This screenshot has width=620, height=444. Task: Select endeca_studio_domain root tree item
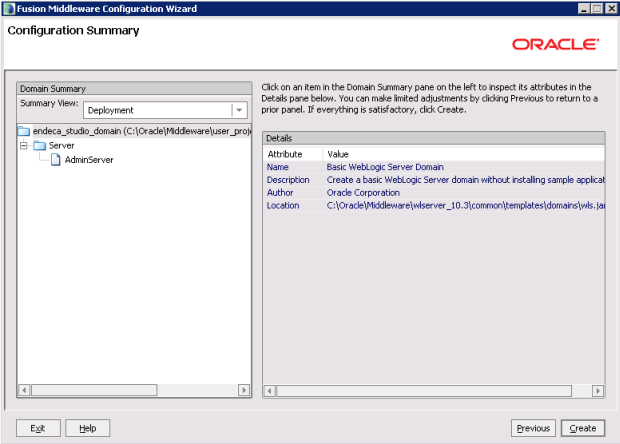(x=142, y=131)
